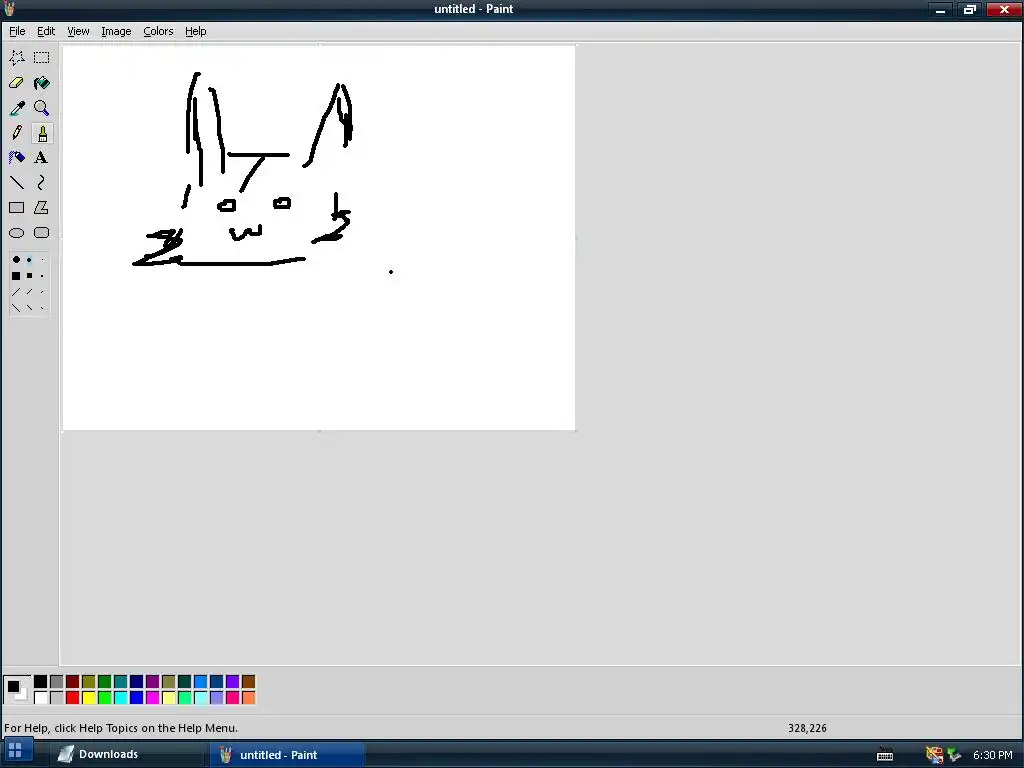This screenshot has width=1024, height=768.
Task: Pick the cyan swatch
Action: [121, 697]
